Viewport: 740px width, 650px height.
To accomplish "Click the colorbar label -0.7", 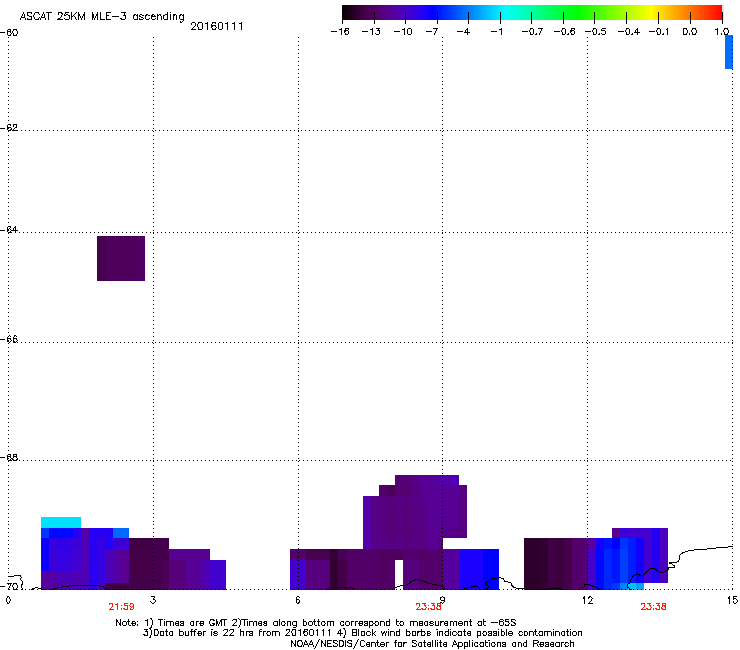I will coord(532,32).
